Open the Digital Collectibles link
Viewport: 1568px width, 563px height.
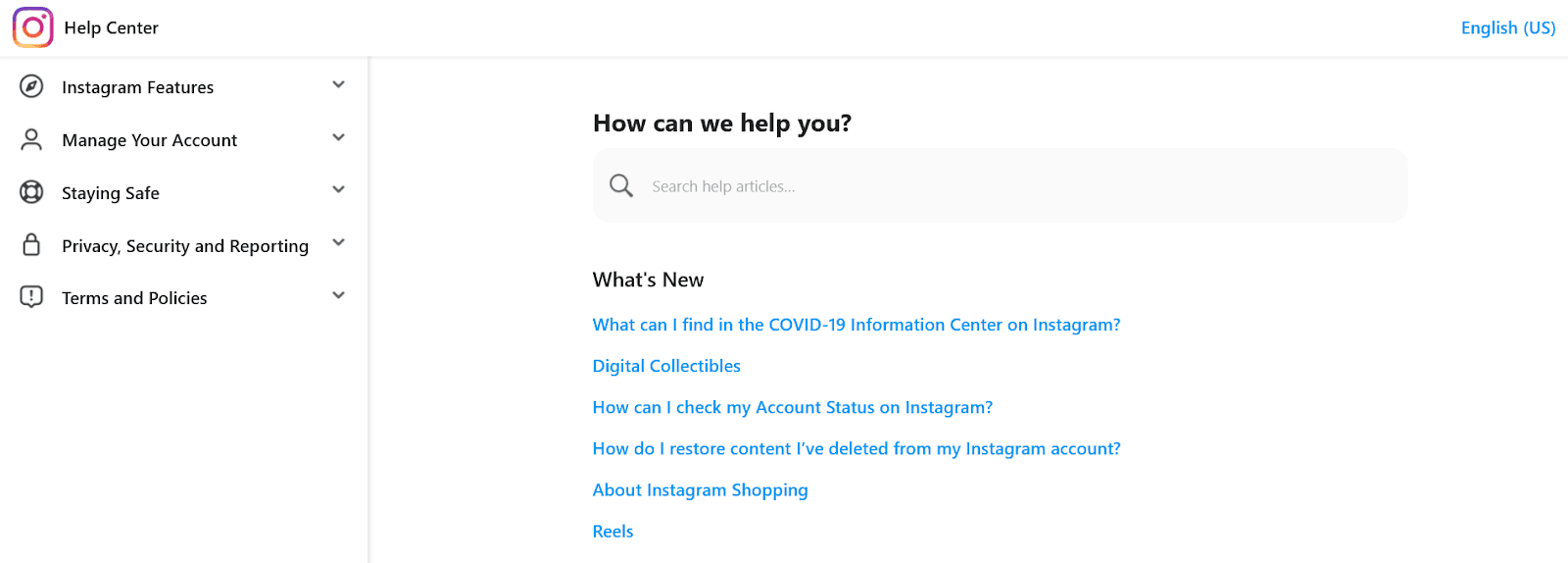(666, 366)
